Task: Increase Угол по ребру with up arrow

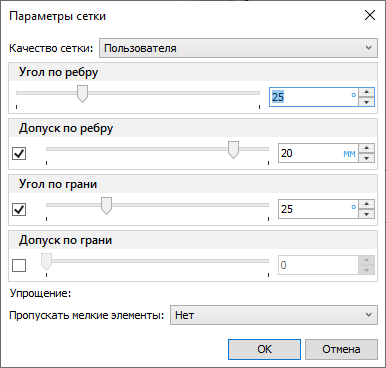Action: [x=367, y=92]
